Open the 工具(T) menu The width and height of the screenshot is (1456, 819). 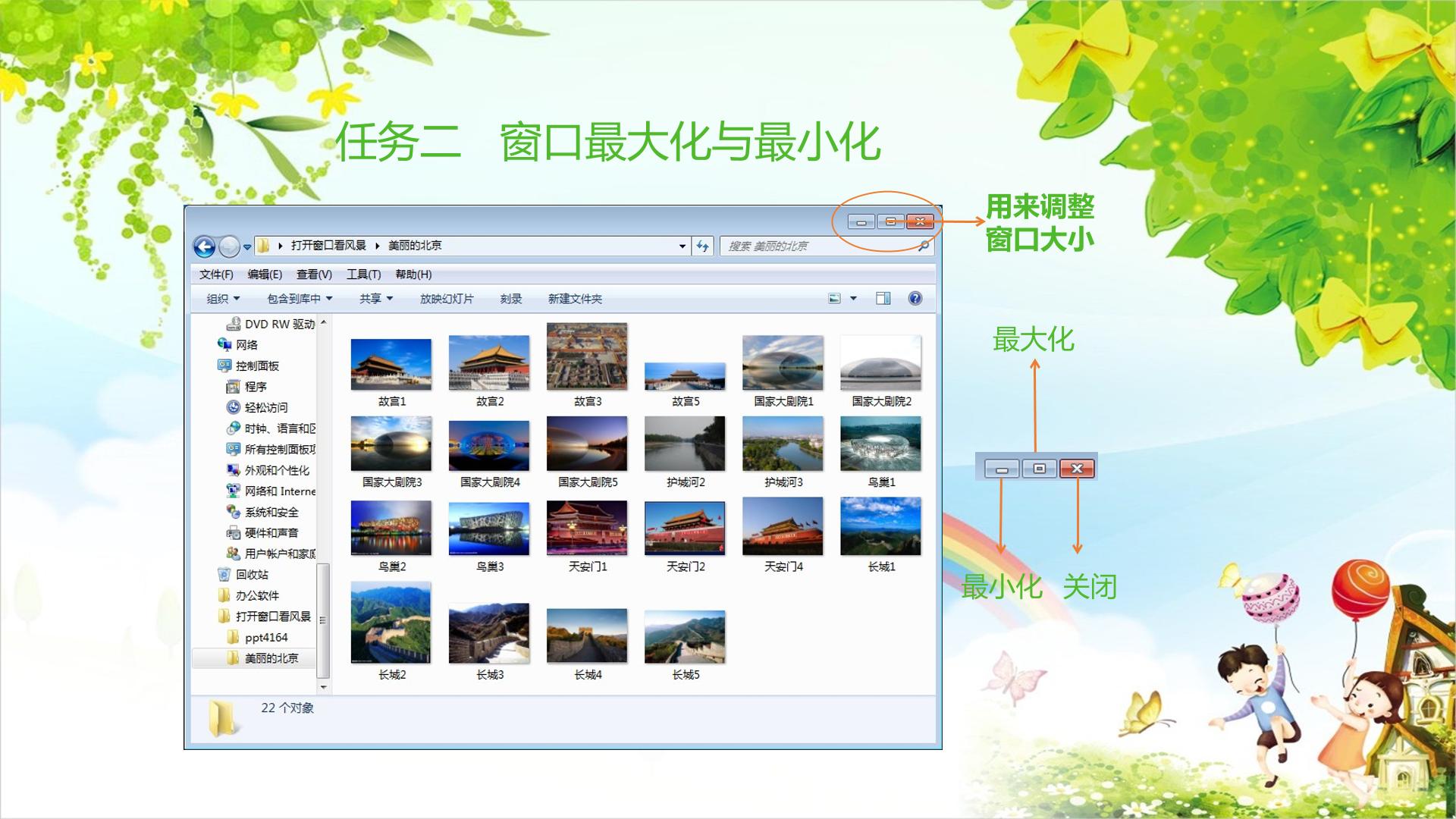pos(363,275)
